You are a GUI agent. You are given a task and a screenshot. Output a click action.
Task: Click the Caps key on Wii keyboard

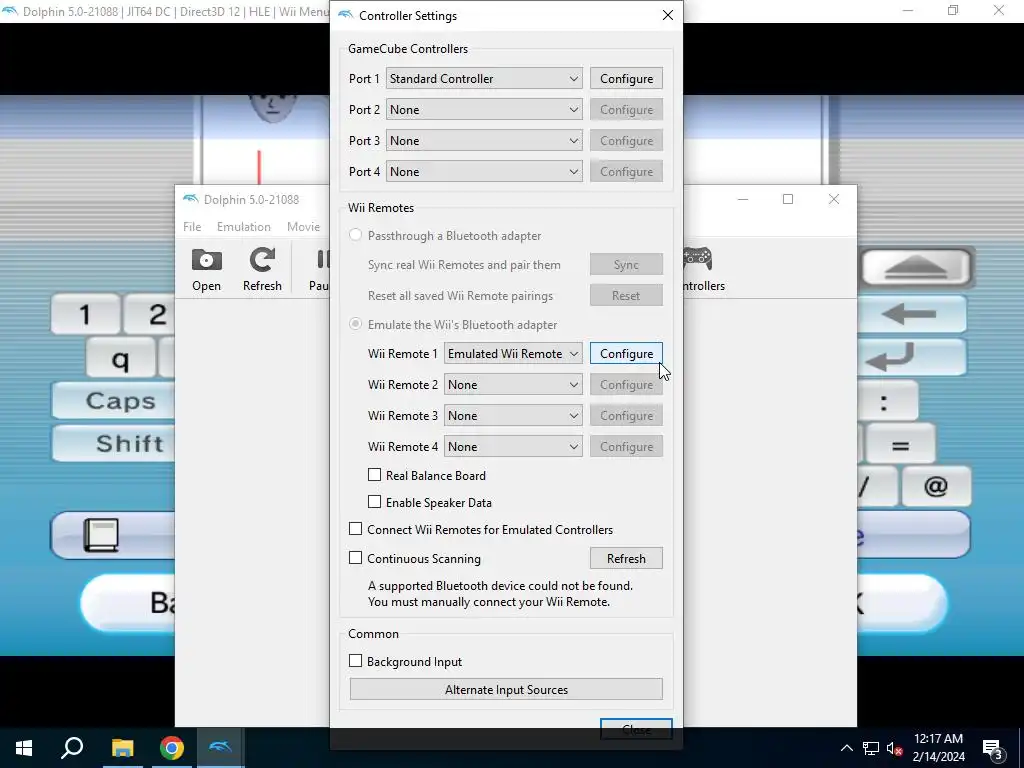(x=114, y=400)
